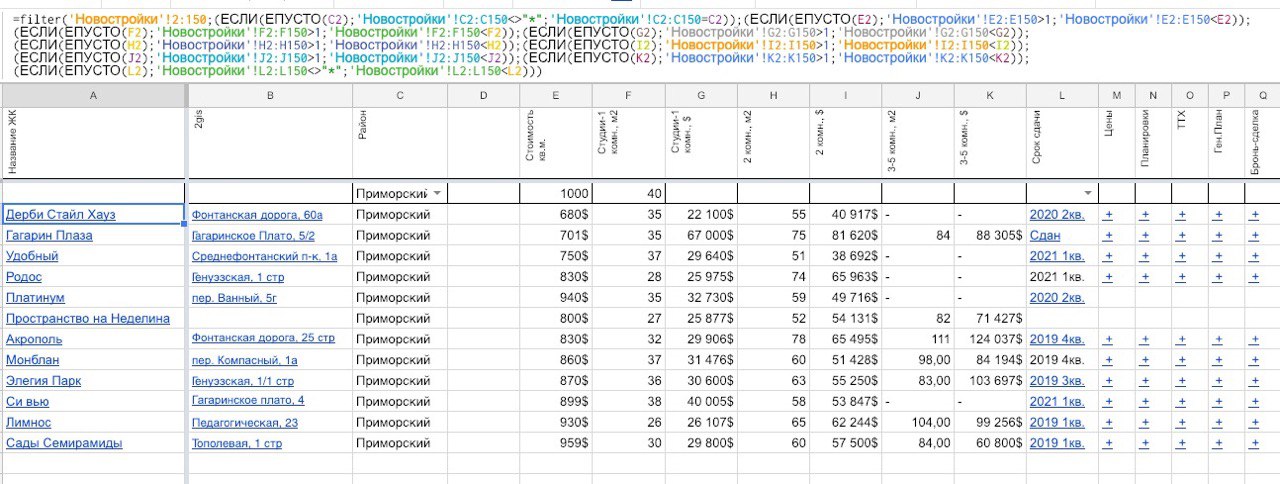Image resolution: width=1280 pixels, height=484 pixels.
Task: Open the Родос complex link
Action: tap(24, 277)
